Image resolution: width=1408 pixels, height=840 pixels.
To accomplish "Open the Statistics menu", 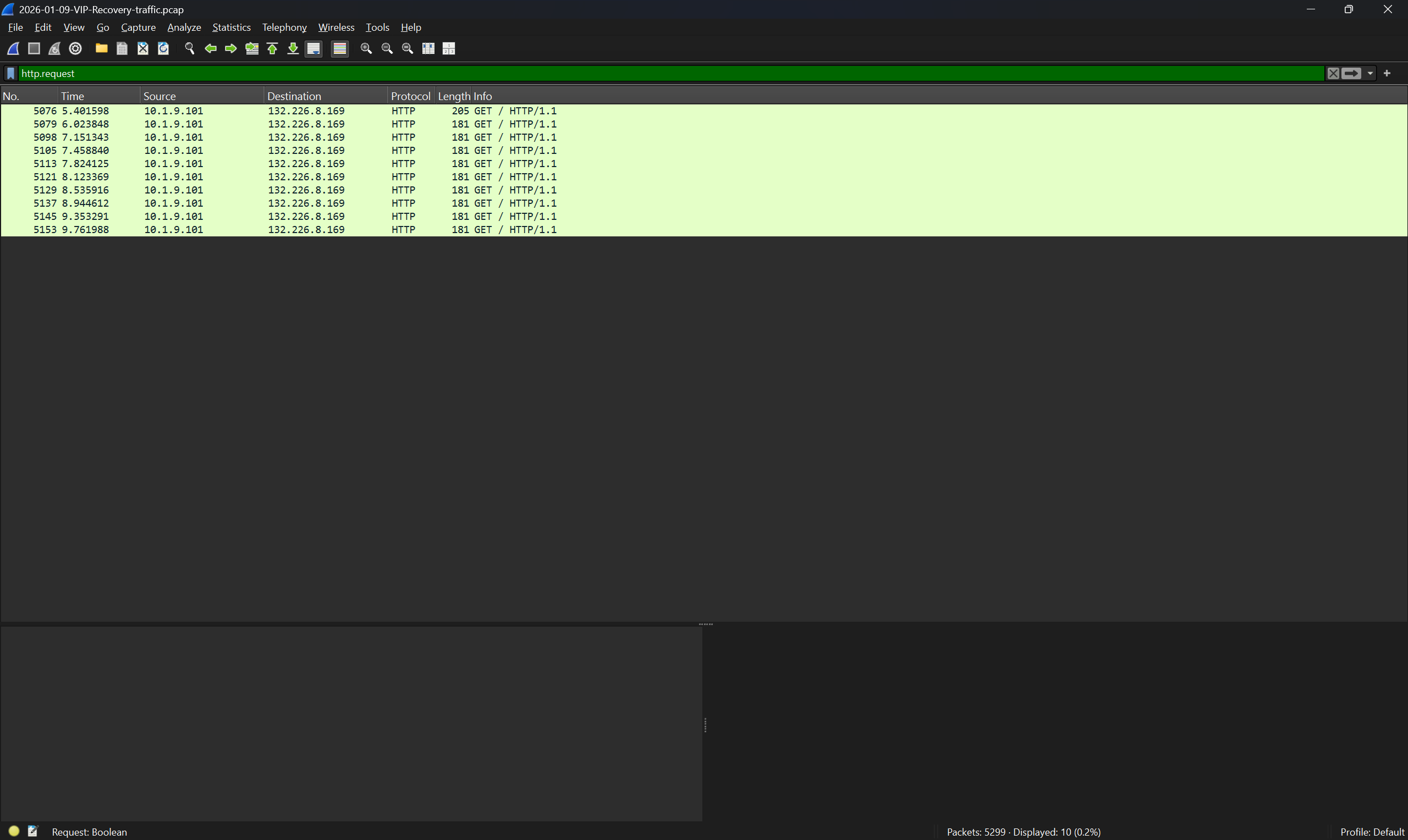I will (231, 27).
